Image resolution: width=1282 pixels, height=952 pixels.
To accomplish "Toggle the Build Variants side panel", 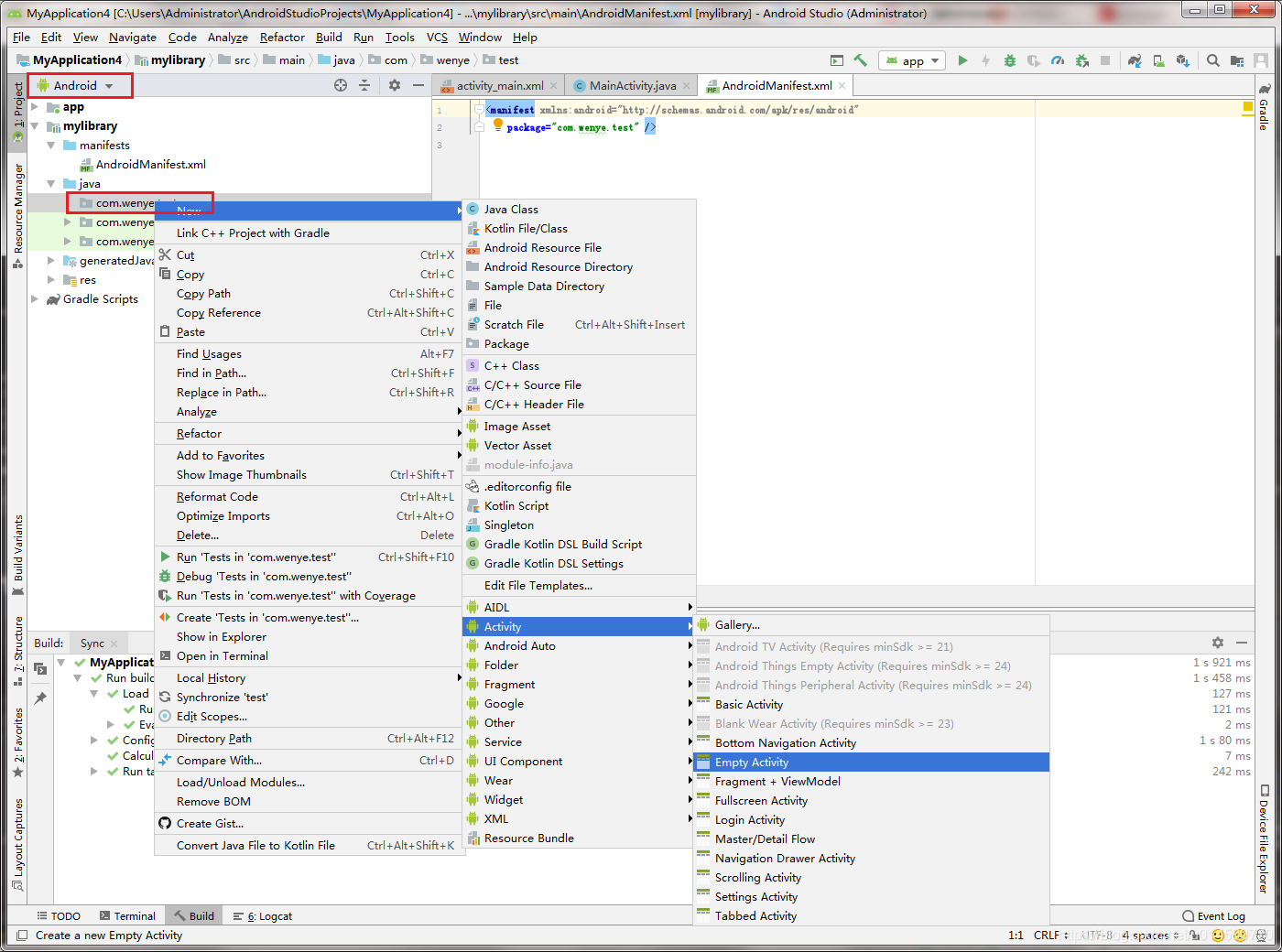I will coord(17,556).
